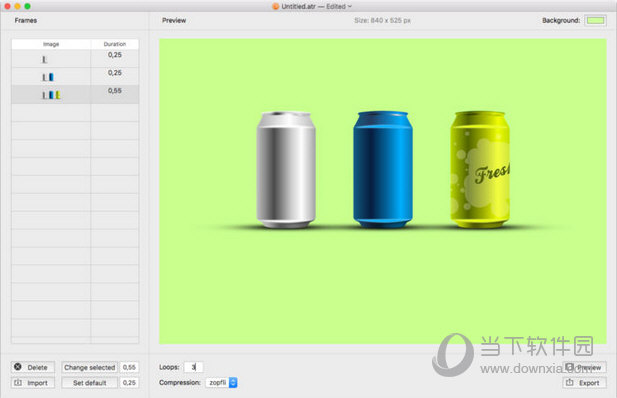Image resolution: width=617 pixels, height=398 pixels.
Task: Click the default duration field beside Set default
Action: pyautogui.click(x=129, y=383)
